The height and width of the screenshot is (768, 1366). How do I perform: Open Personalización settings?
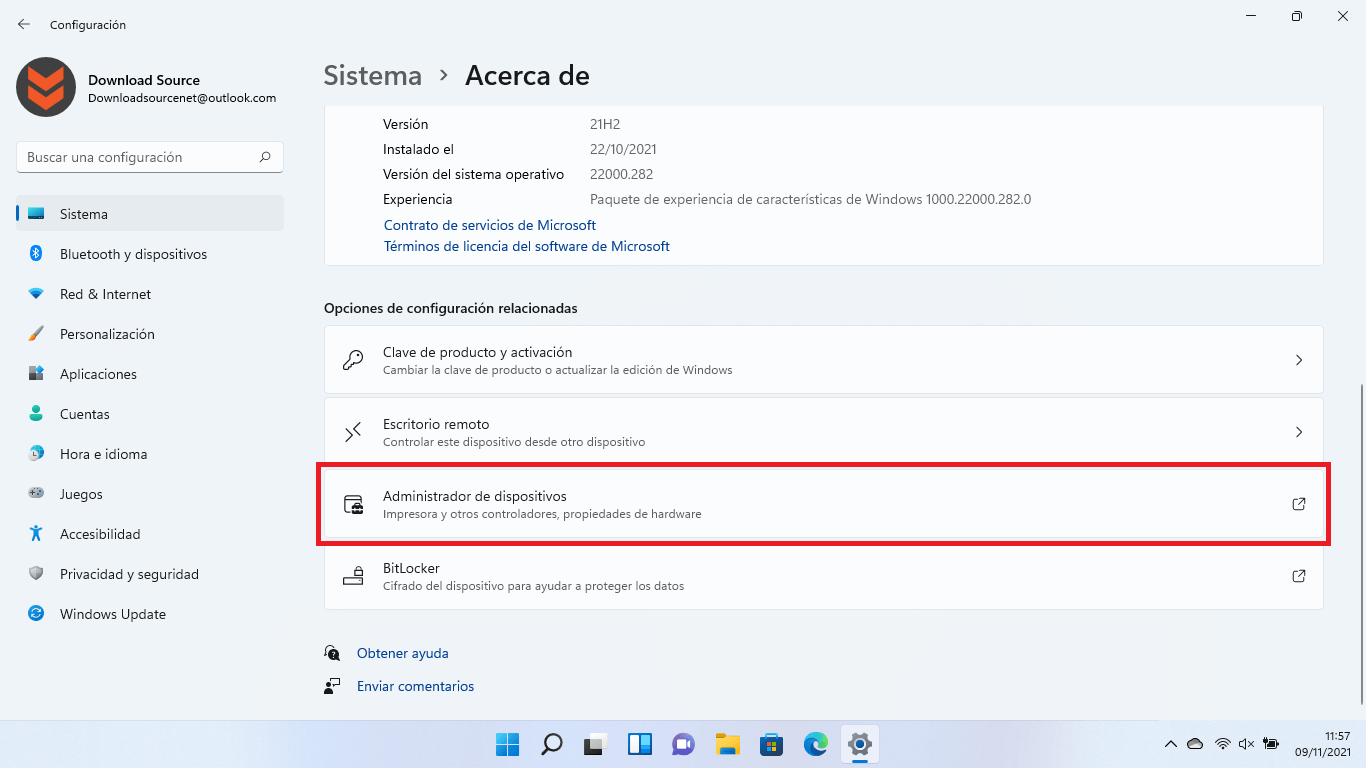coord(150,334)
